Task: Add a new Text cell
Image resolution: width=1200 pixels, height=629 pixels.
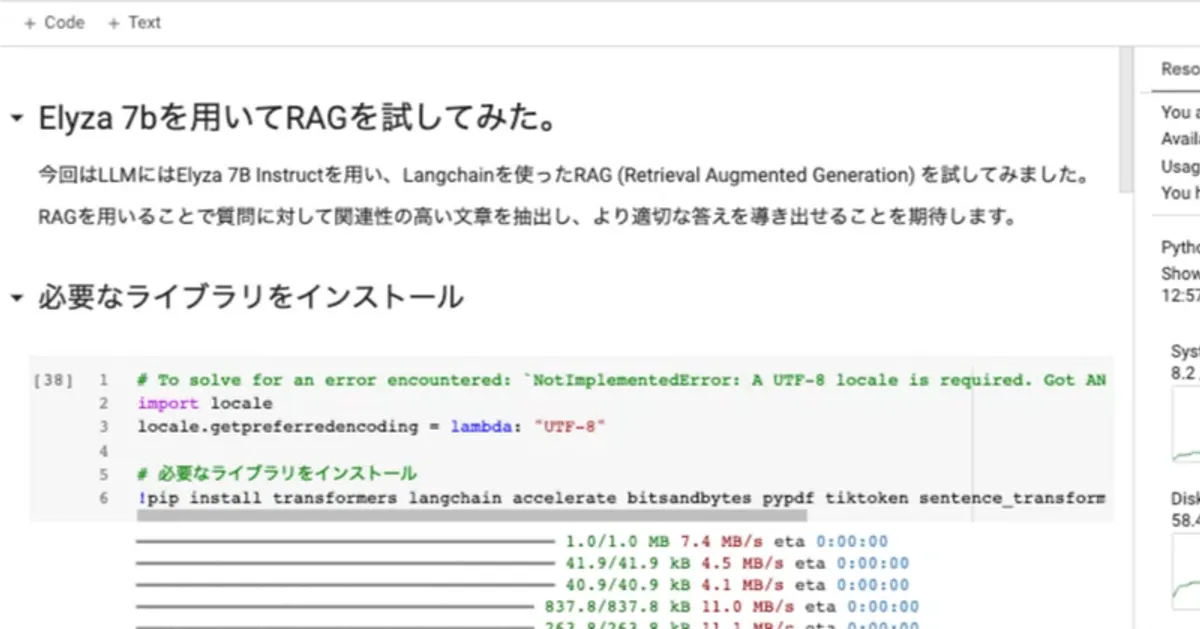Action: [x=134, y=22]
